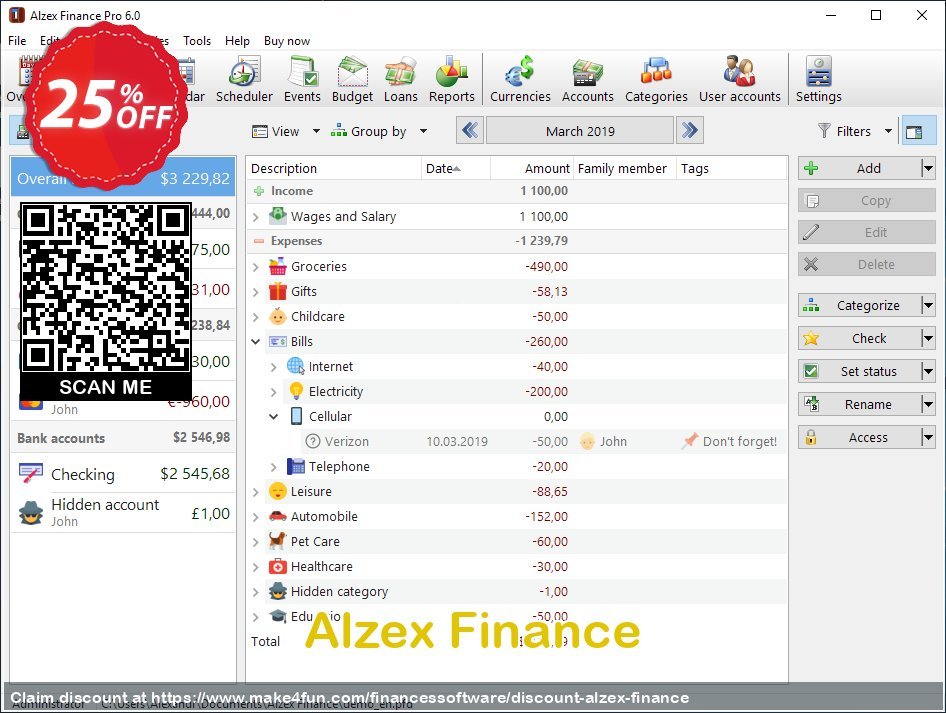946x713 pixels.
Task: Collapse the Expenses group
Action: point(259,241)
